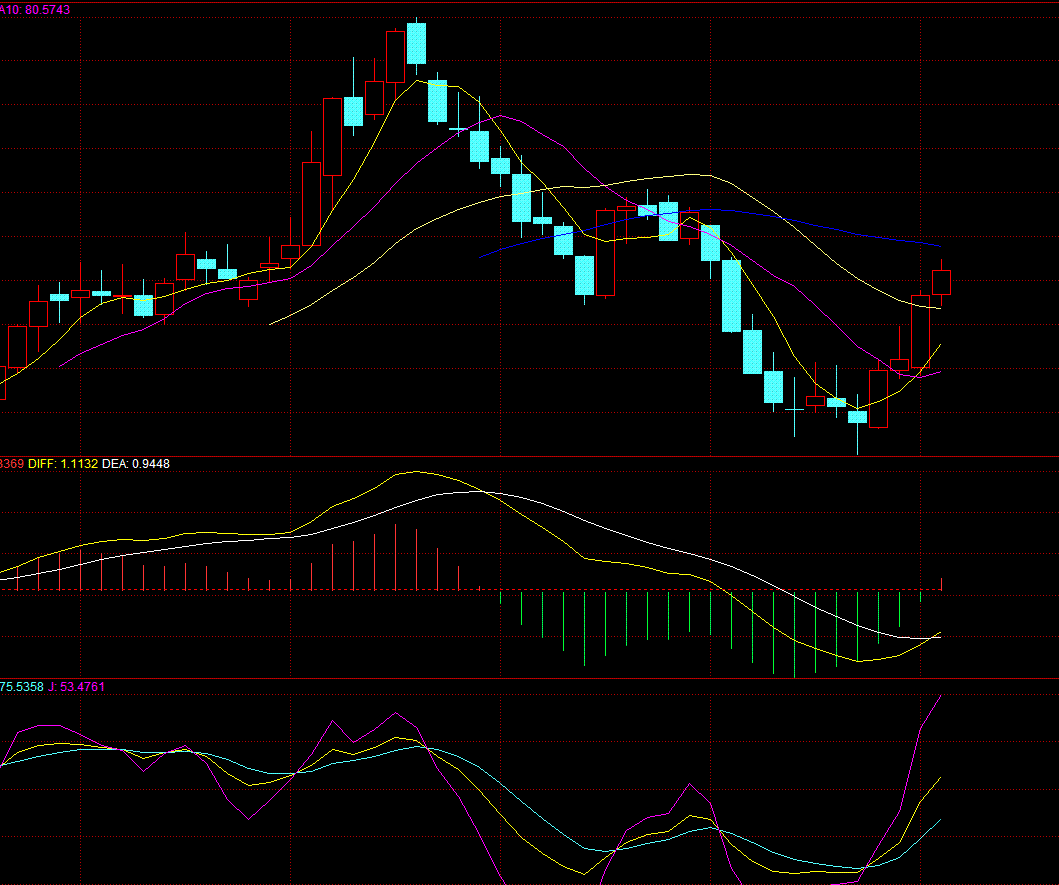This screenshot has width=1059, height=885.
Task: Click the tallest red MACD histogram bar
Action: [x=395, y=557]
